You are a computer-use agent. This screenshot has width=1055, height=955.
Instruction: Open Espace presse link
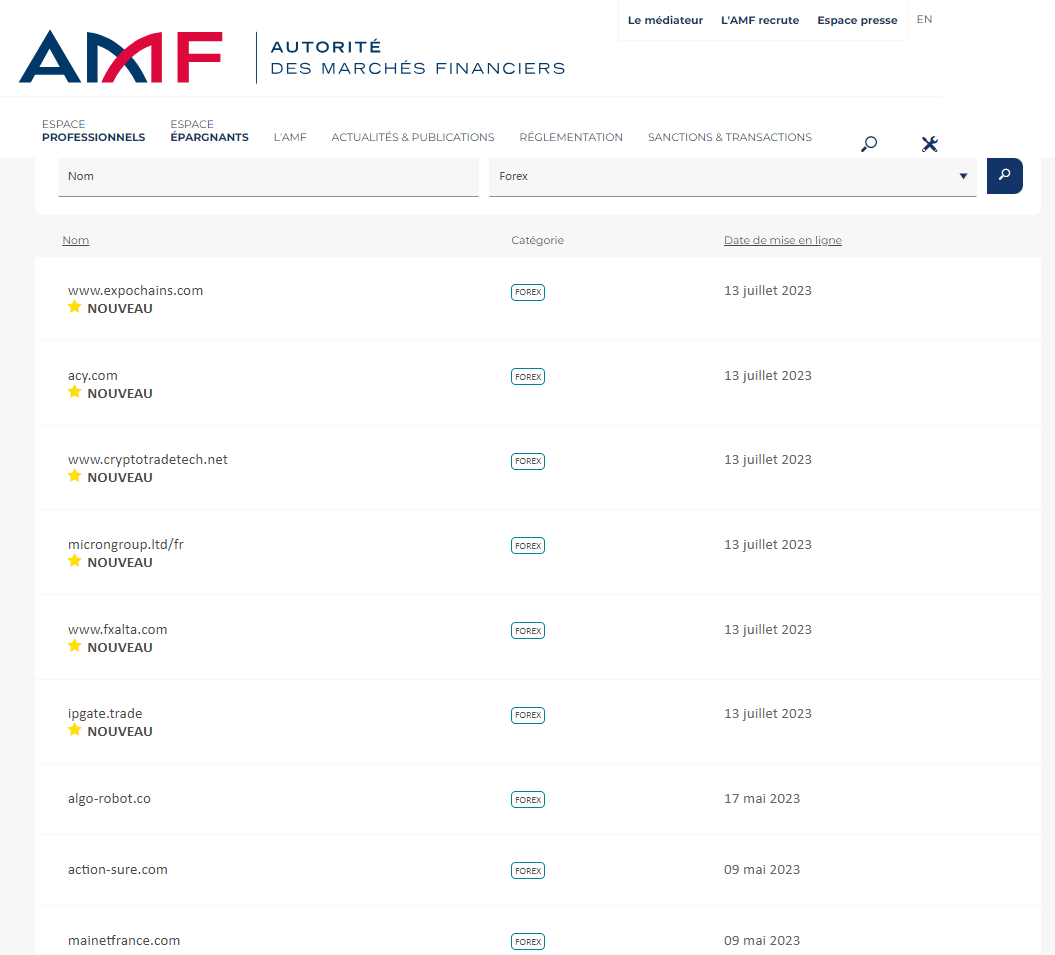(x=857, y=20)
